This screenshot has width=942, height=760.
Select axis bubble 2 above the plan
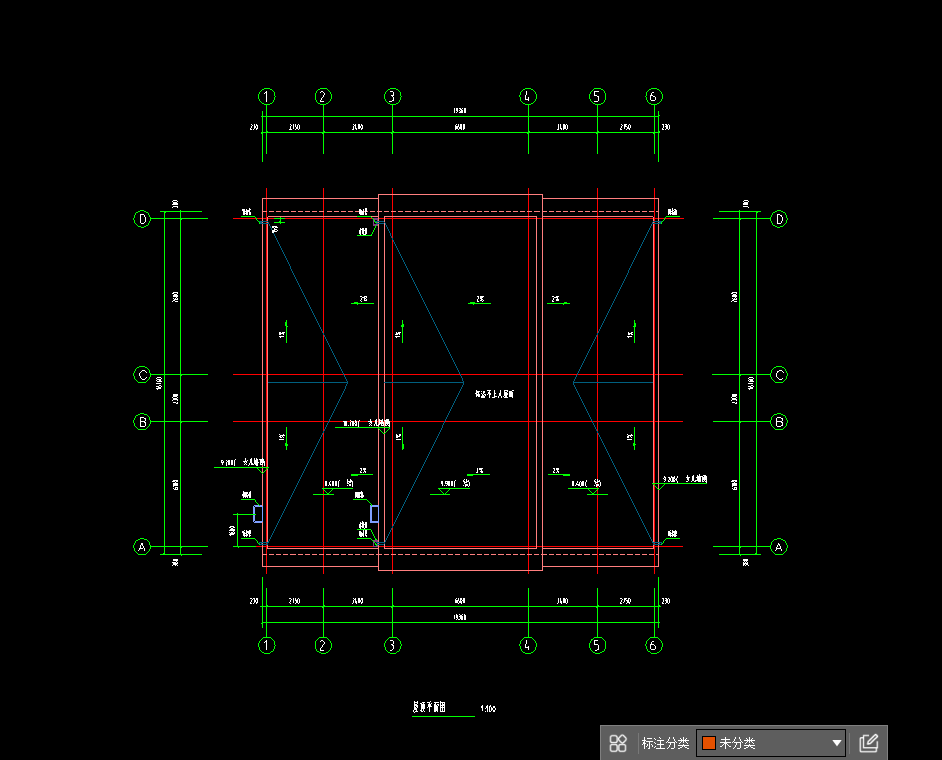tap(323, 96)
